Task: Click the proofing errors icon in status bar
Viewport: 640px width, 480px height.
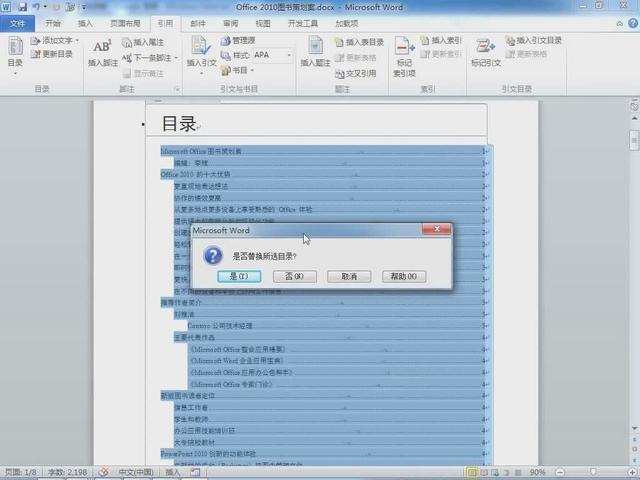Action: point(104,472)
